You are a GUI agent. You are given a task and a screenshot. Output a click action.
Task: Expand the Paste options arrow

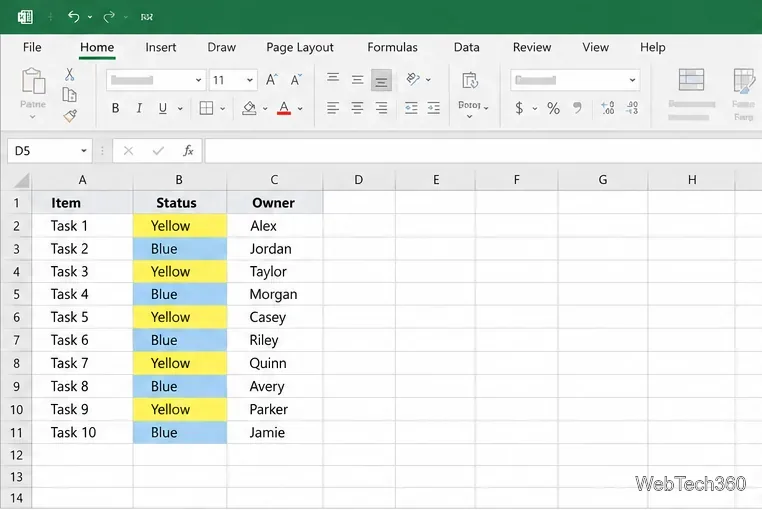[x=33, y=117]
